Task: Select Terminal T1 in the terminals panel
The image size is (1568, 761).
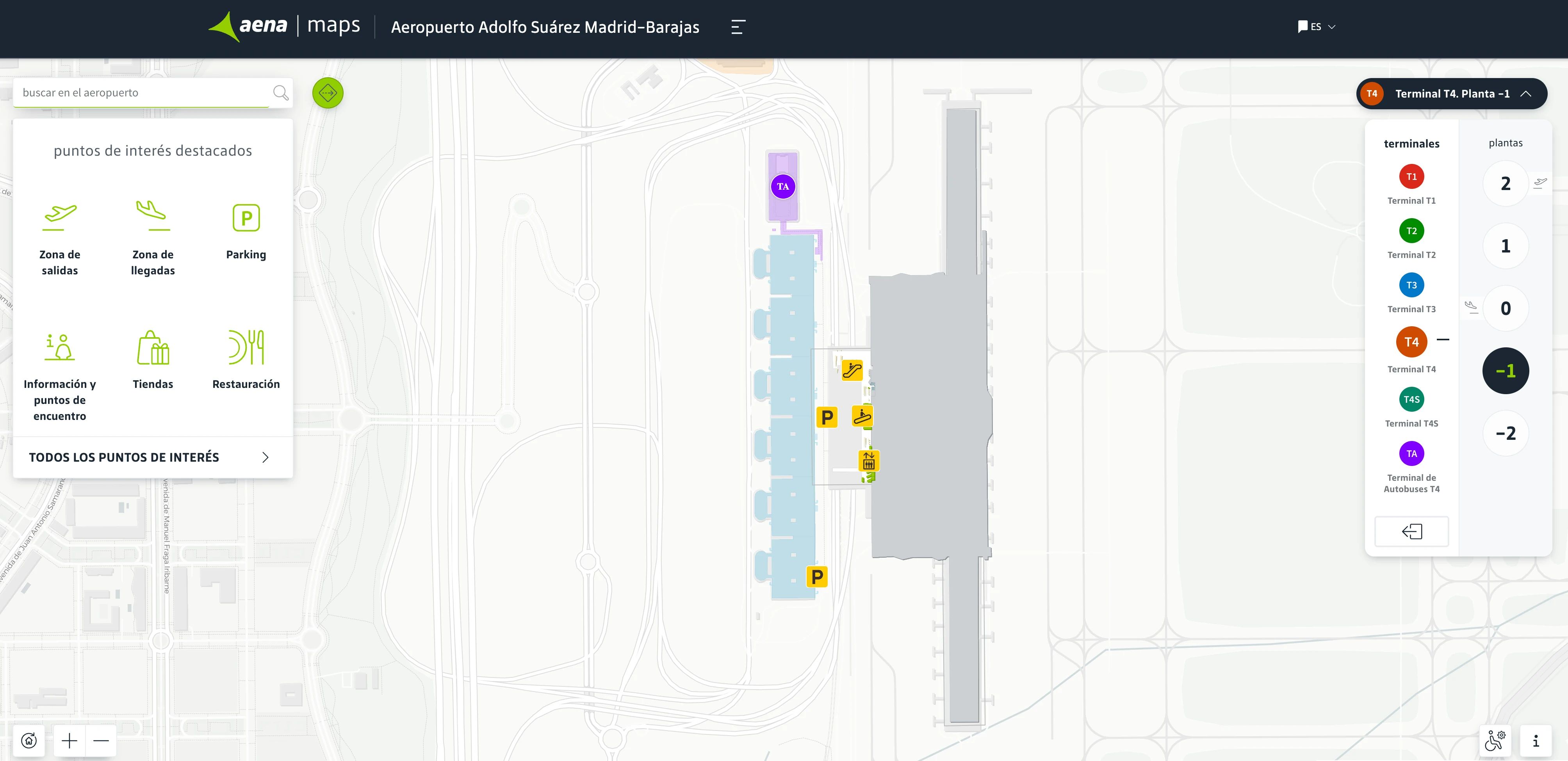Action: pos(1411,176)
